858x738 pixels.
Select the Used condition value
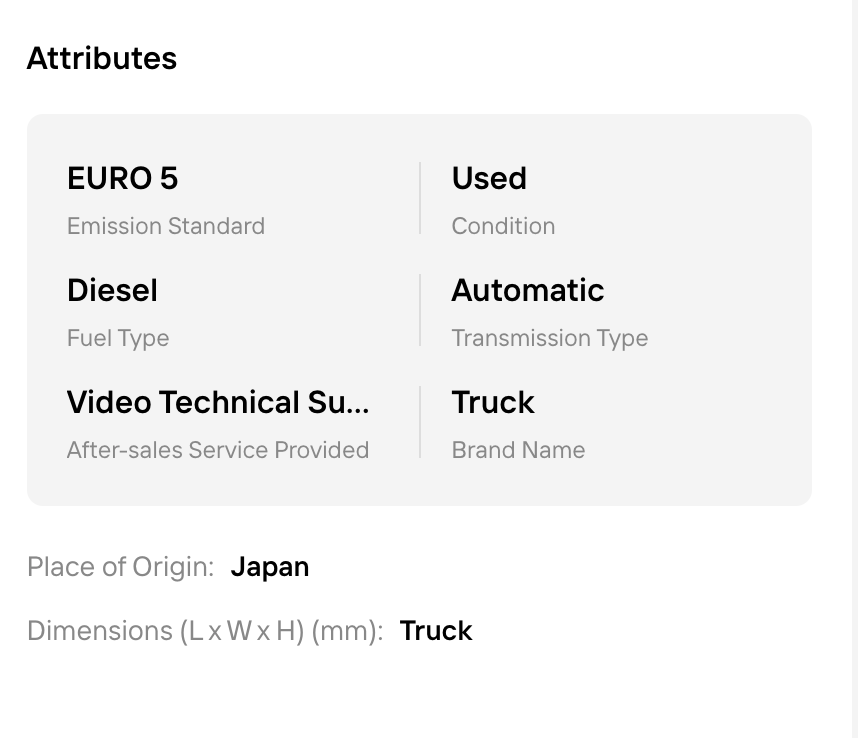[489, 178]
